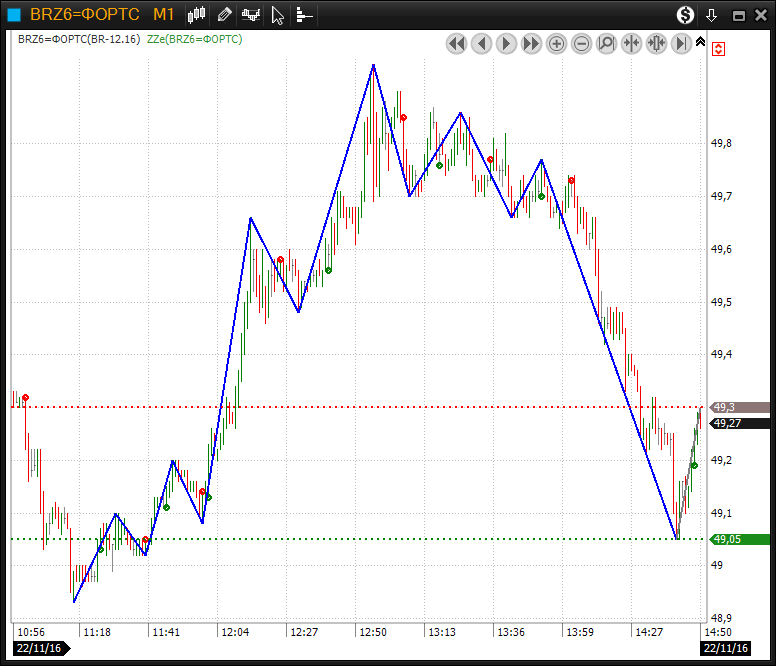Step chart one bar right
Image resolution: width=776 pixels, height=666 pixels.
tap(507, 44)
